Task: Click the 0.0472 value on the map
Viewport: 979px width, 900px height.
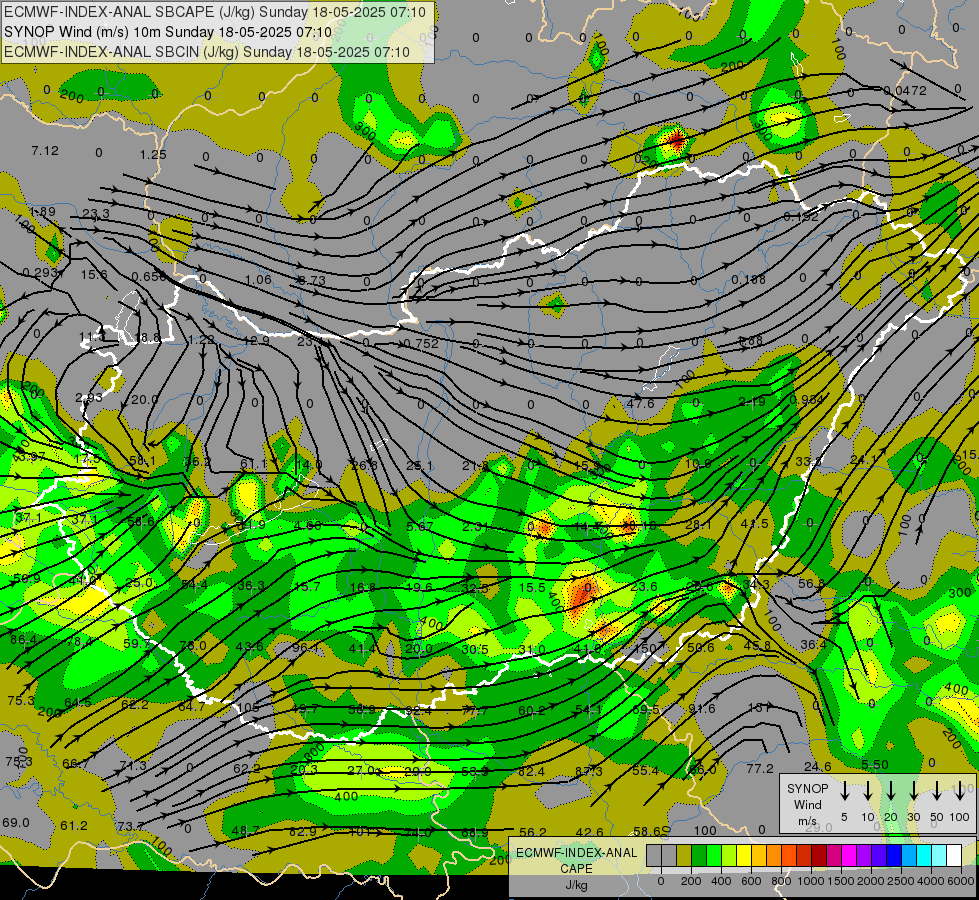Action: pos(905,91)
